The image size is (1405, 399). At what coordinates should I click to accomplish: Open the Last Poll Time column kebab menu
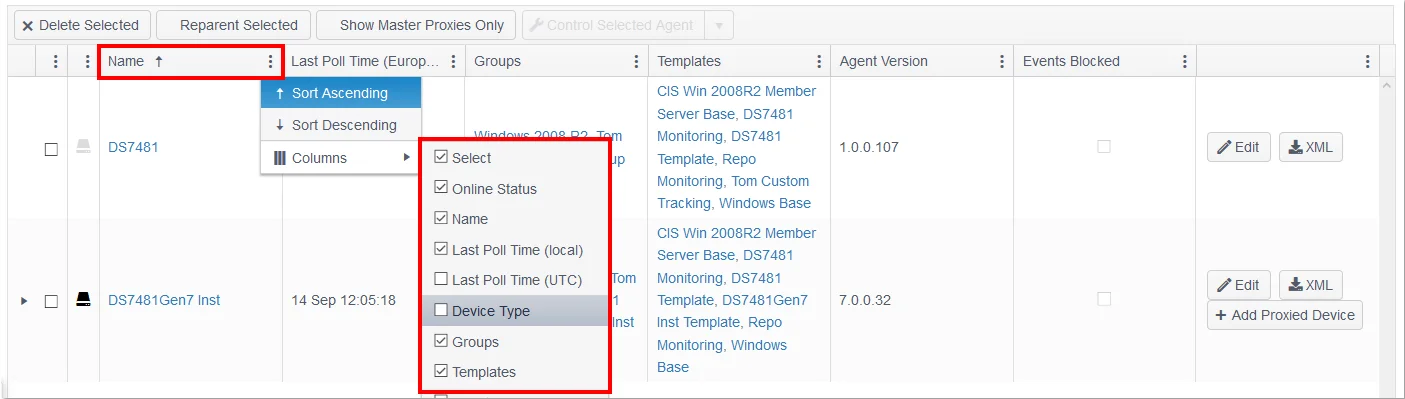(454, 61)
